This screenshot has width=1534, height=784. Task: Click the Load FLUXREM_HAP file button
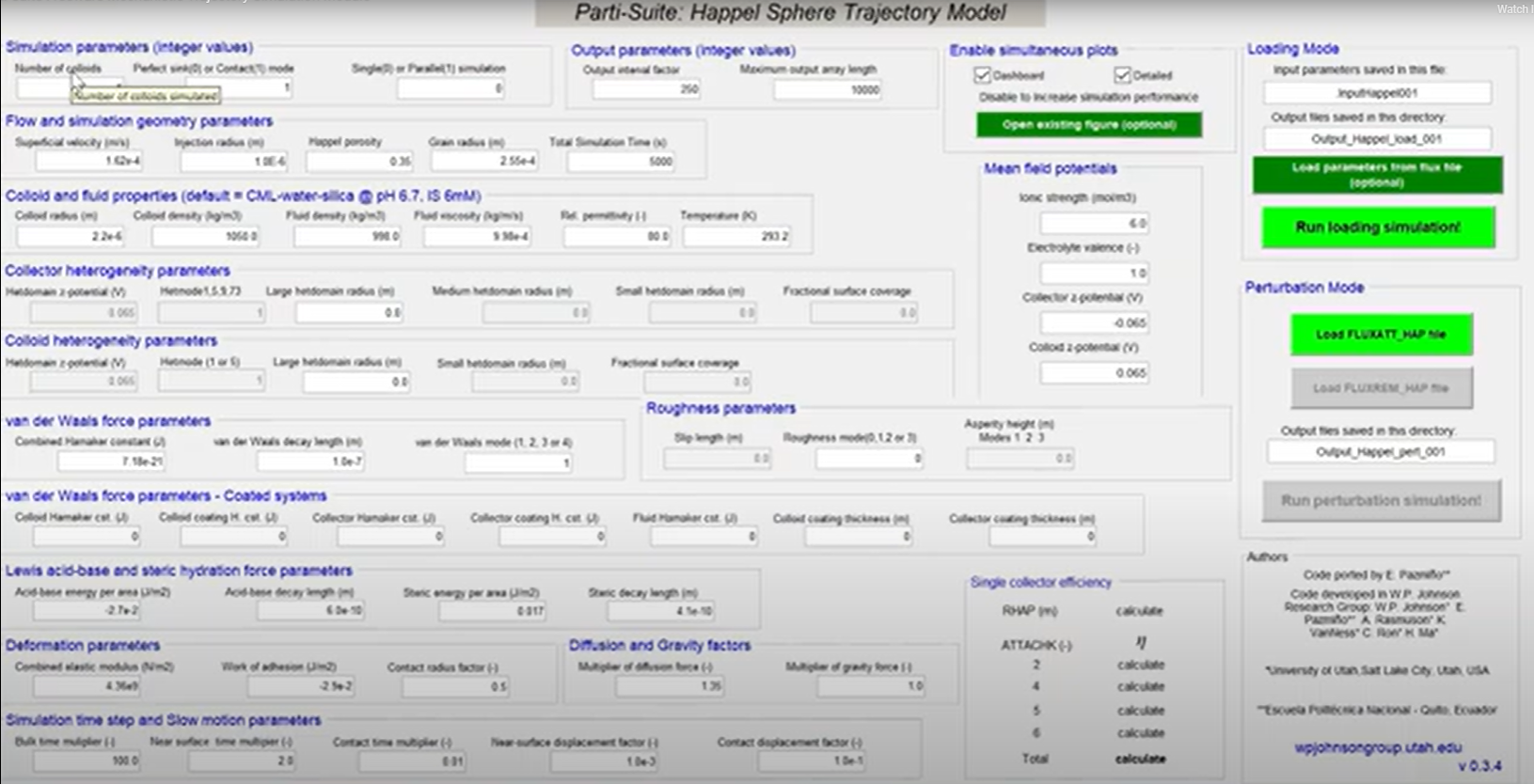click(x=1381, y=387)
